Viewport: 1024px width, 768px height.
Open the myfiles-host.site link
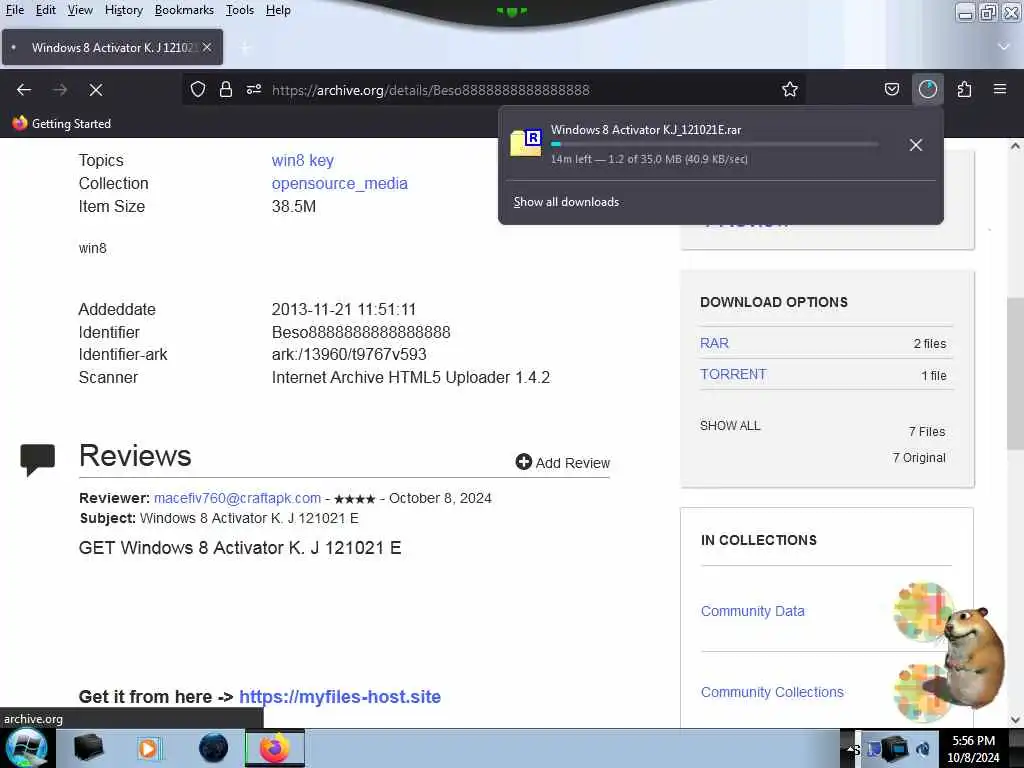pyautogui.click(x=340, y=697)
